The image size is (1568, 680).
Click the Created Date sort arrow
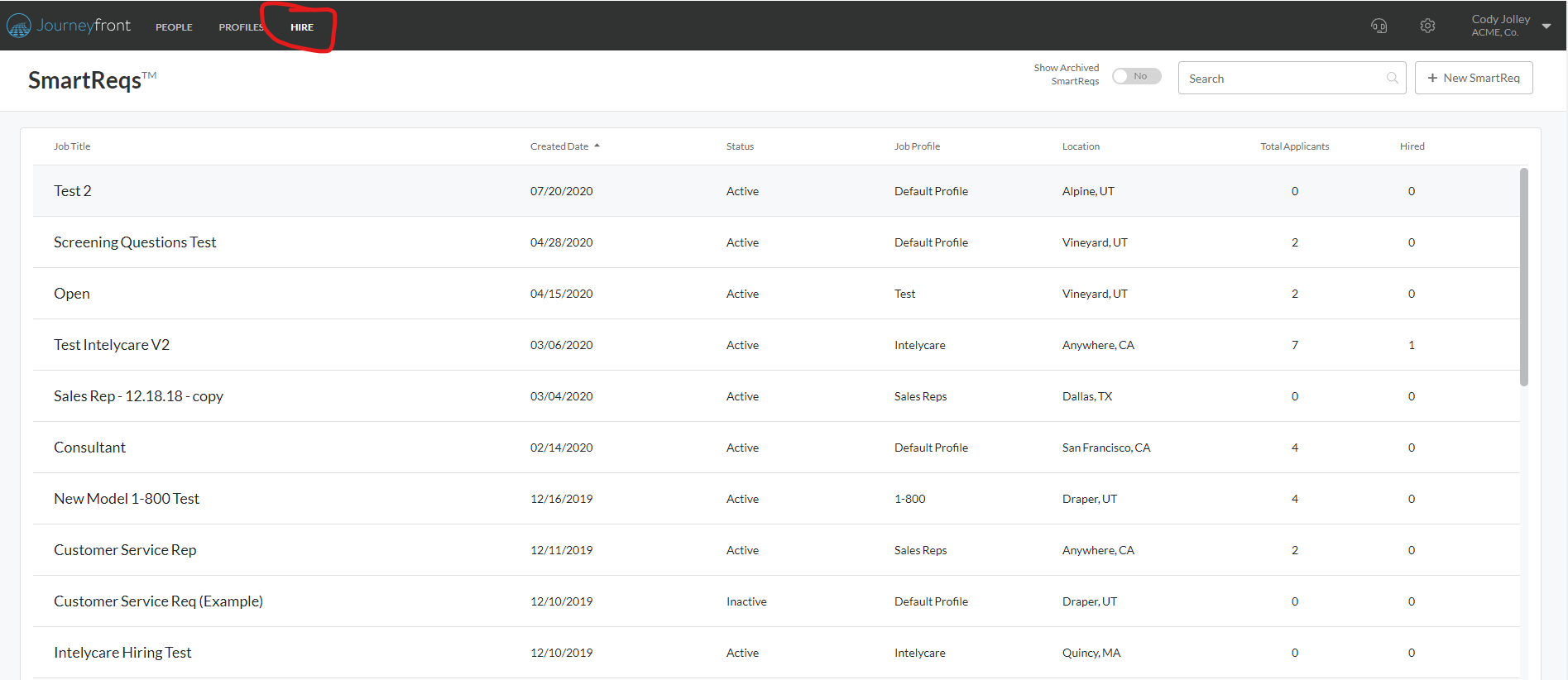(597, 146)
